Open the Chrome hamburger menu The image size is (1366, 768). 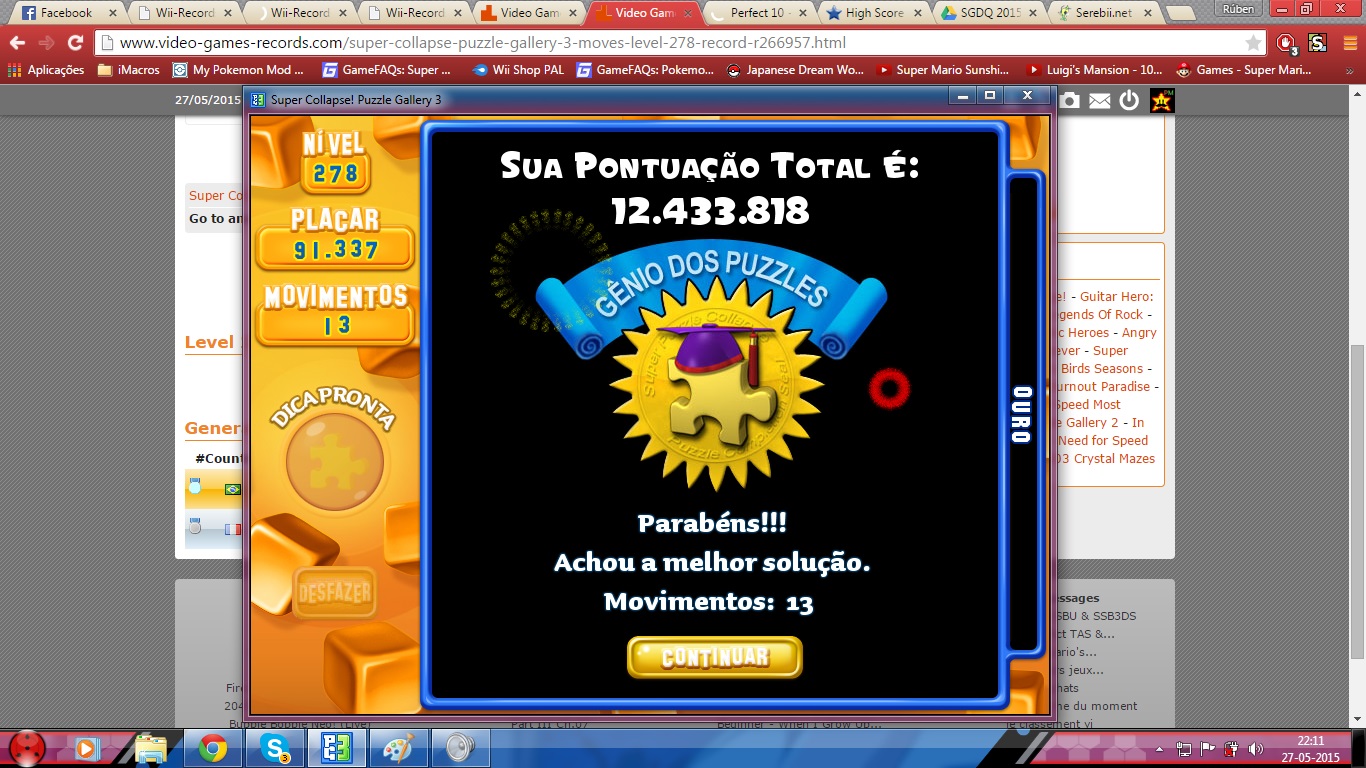(1348, 43)
